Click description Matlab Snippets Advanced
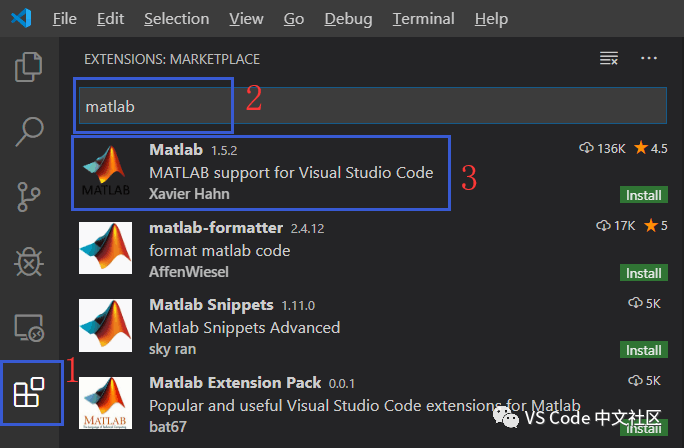Screen dimensions: 684x448 [244, 328]
